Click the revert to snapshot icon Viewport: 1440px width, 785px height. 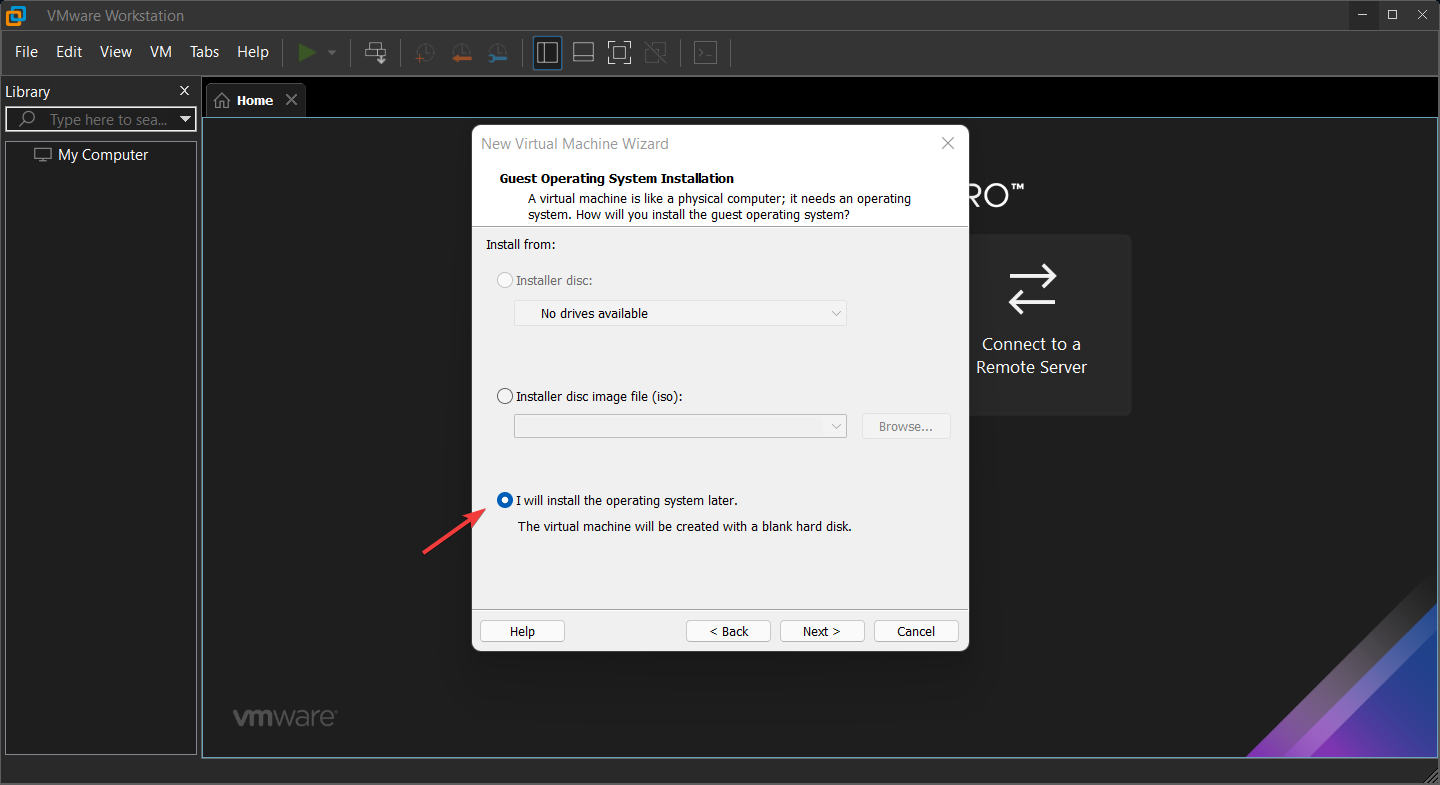click(x=461, y=53)
